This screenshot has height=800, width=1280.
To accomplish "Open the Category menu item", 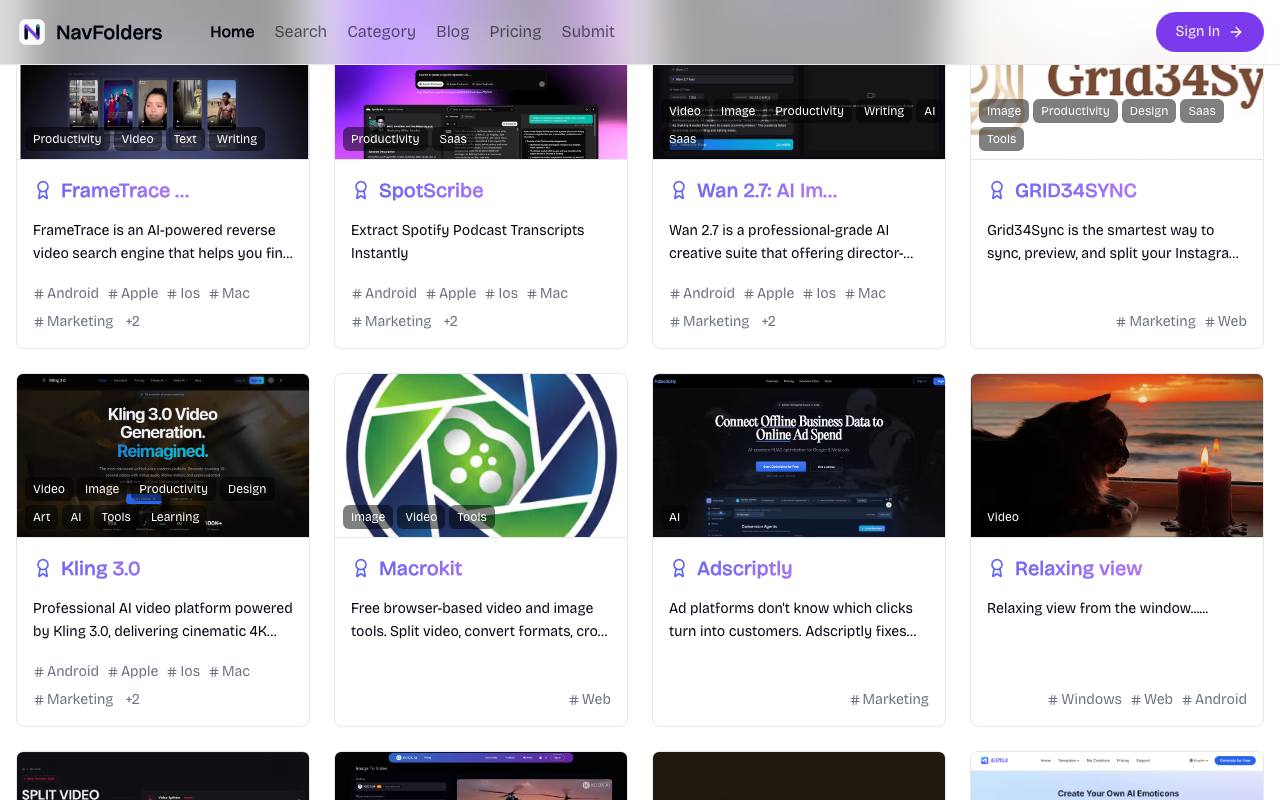I will pos(381,32).
